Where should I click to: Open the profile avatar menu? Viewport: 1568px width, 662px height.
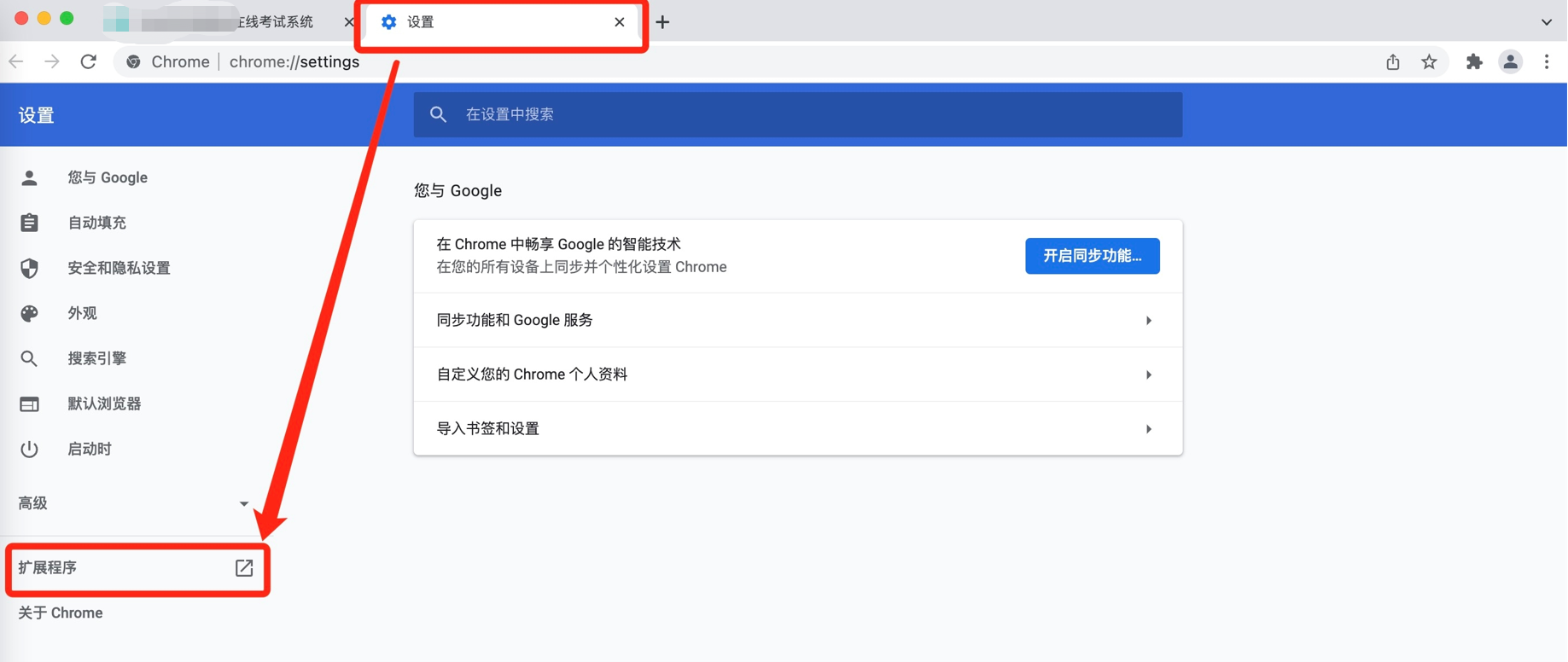(x=1511, y=61)
